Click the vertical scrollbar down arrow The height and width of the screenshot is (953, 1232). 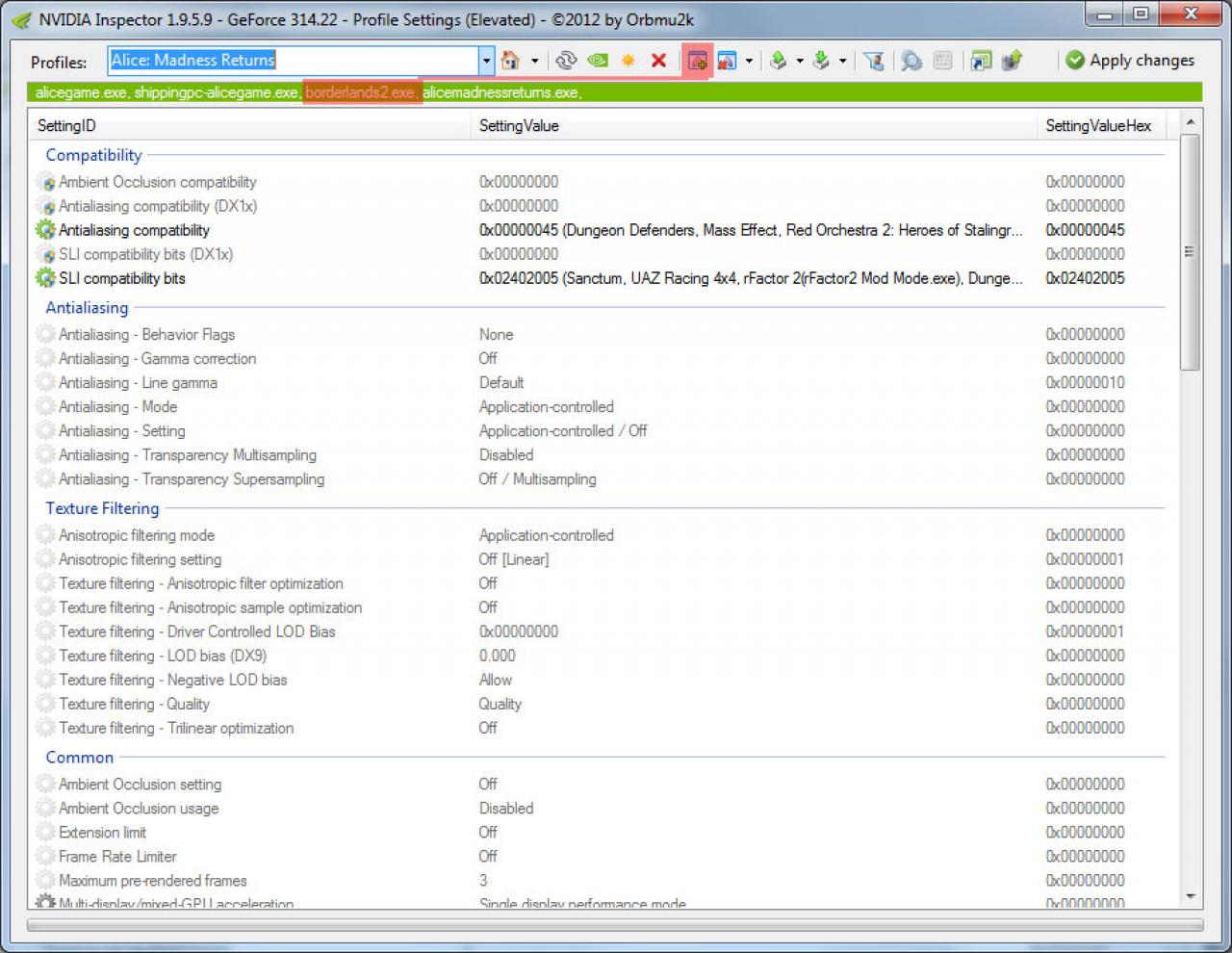point(1190,896)
